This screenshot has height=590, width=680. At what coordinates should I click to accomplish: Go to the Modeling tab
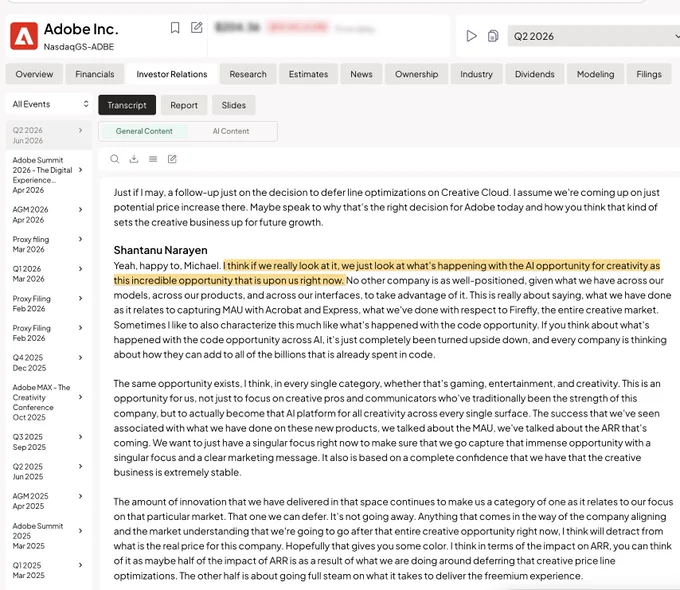click(x=595, y=74)
